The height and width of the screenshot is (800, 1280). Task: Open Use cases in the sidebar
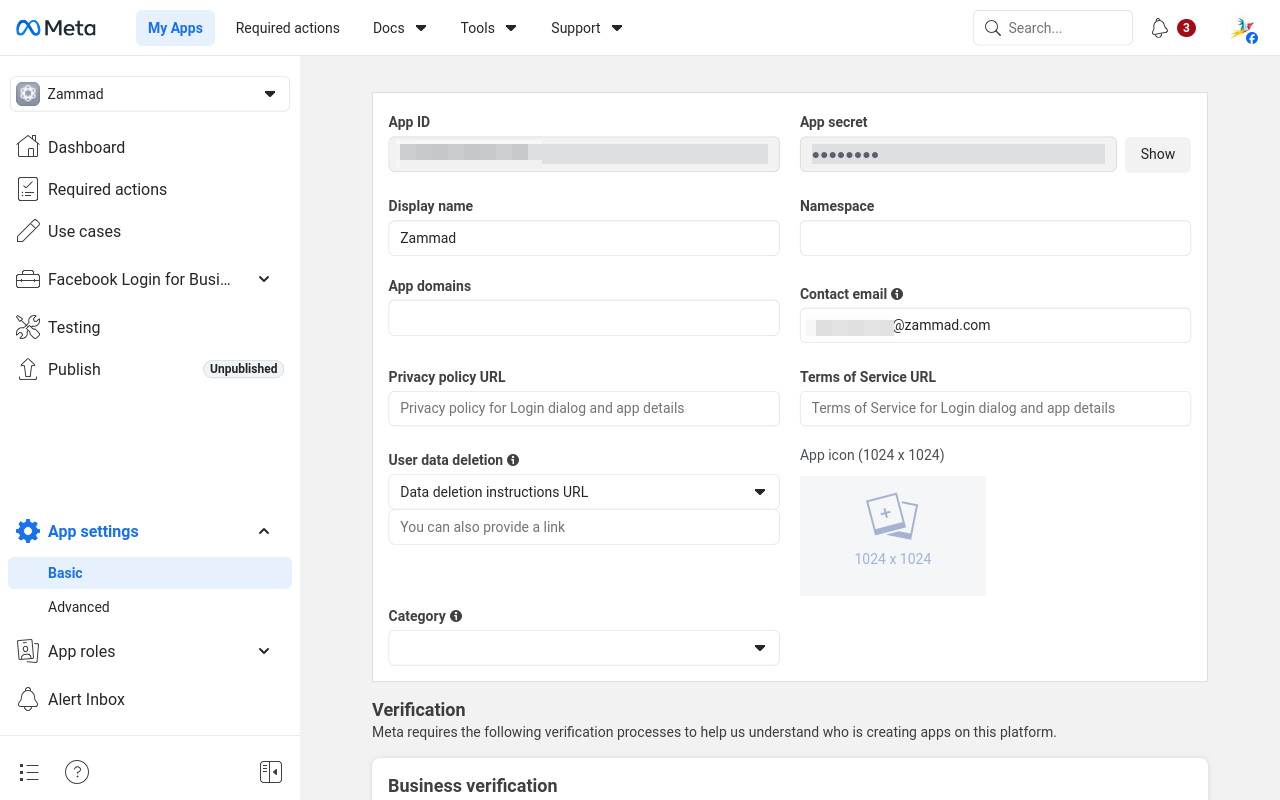point(150,231)
